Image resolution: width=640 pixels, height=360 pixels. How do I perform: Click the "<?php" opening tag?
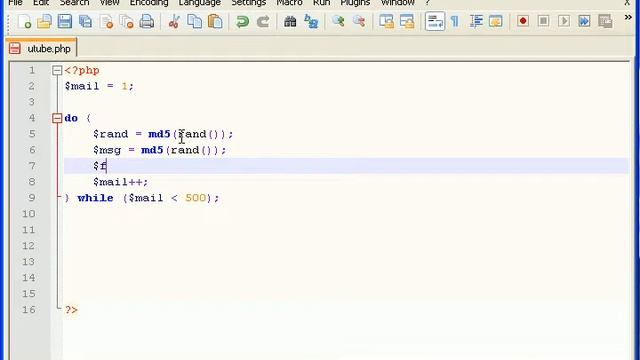(82, 71)
